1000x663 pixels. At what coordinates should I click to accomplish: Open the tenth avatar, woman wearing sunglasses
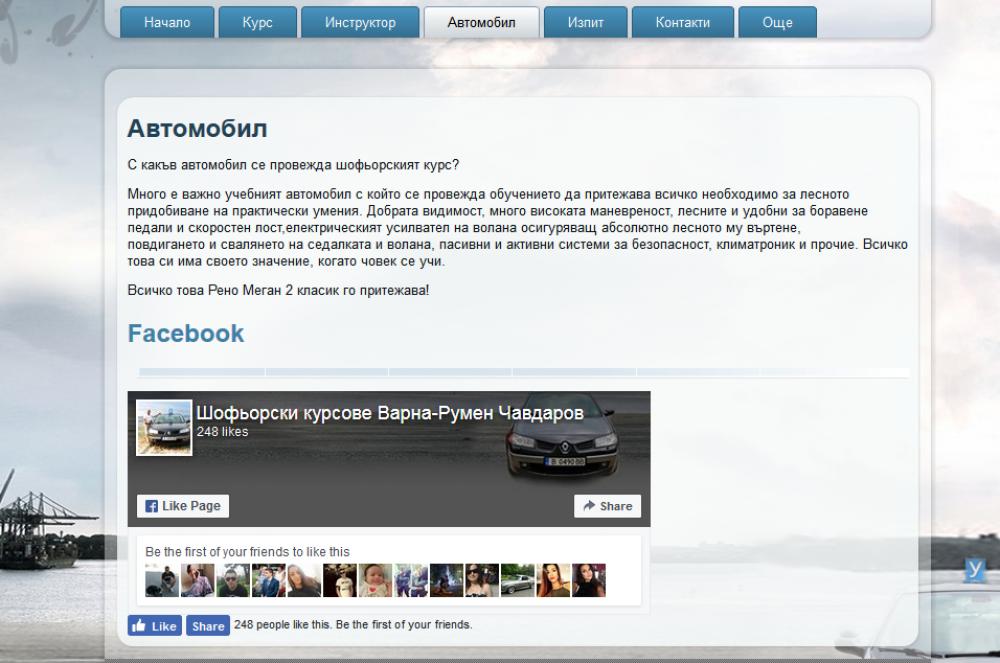(x=482, y=580)
